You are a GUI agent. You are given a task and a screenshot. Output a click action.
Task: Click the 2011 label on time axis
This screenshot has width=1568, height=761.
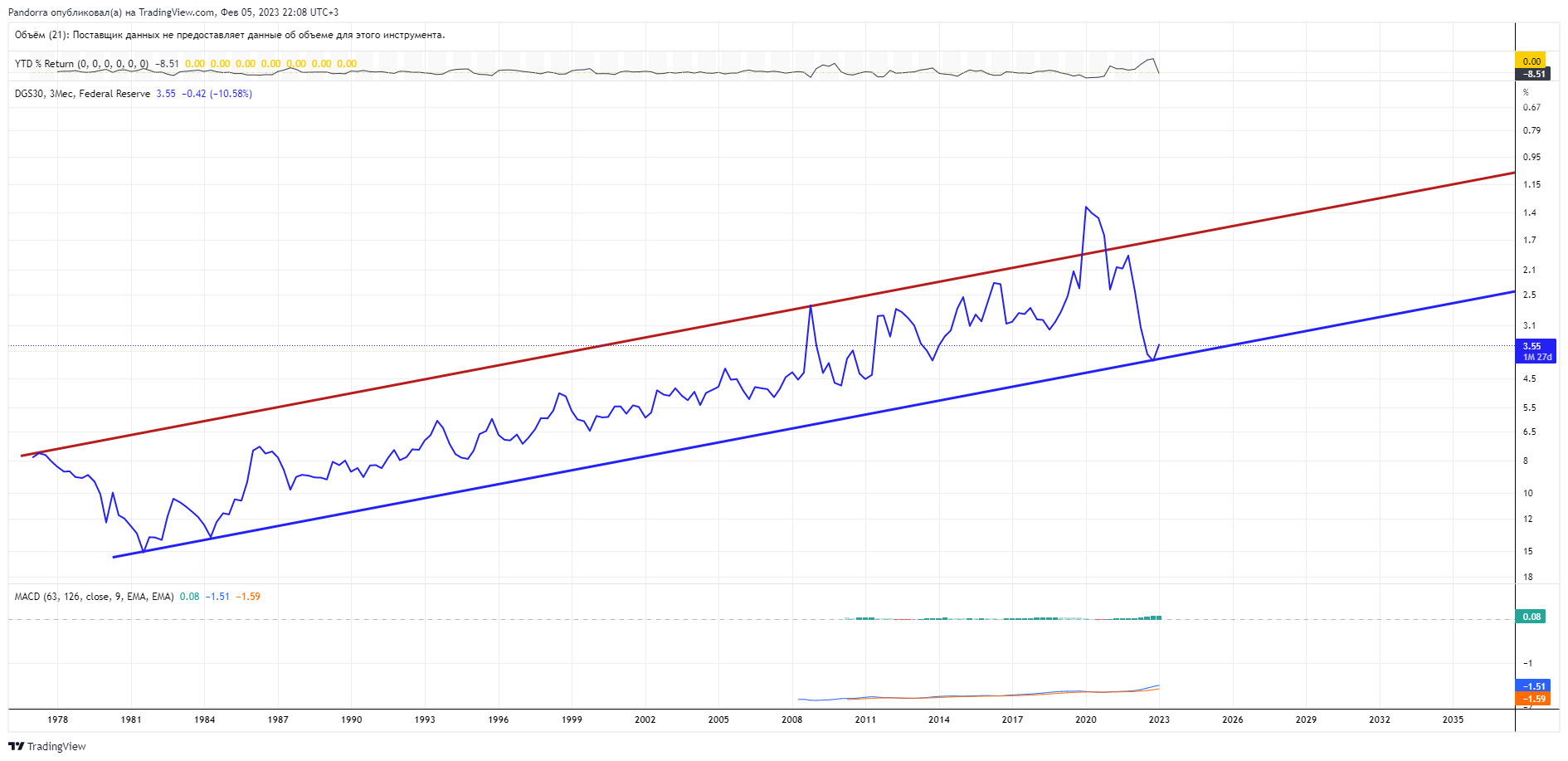pos(865,720)
